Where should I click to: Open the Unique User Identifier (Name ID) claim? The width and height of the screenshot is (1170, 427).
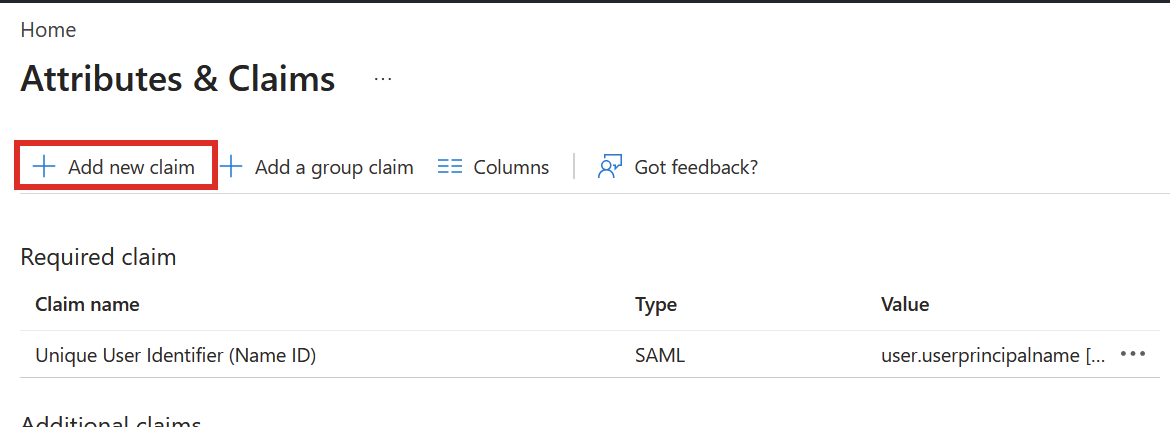(x=176, y=354)
